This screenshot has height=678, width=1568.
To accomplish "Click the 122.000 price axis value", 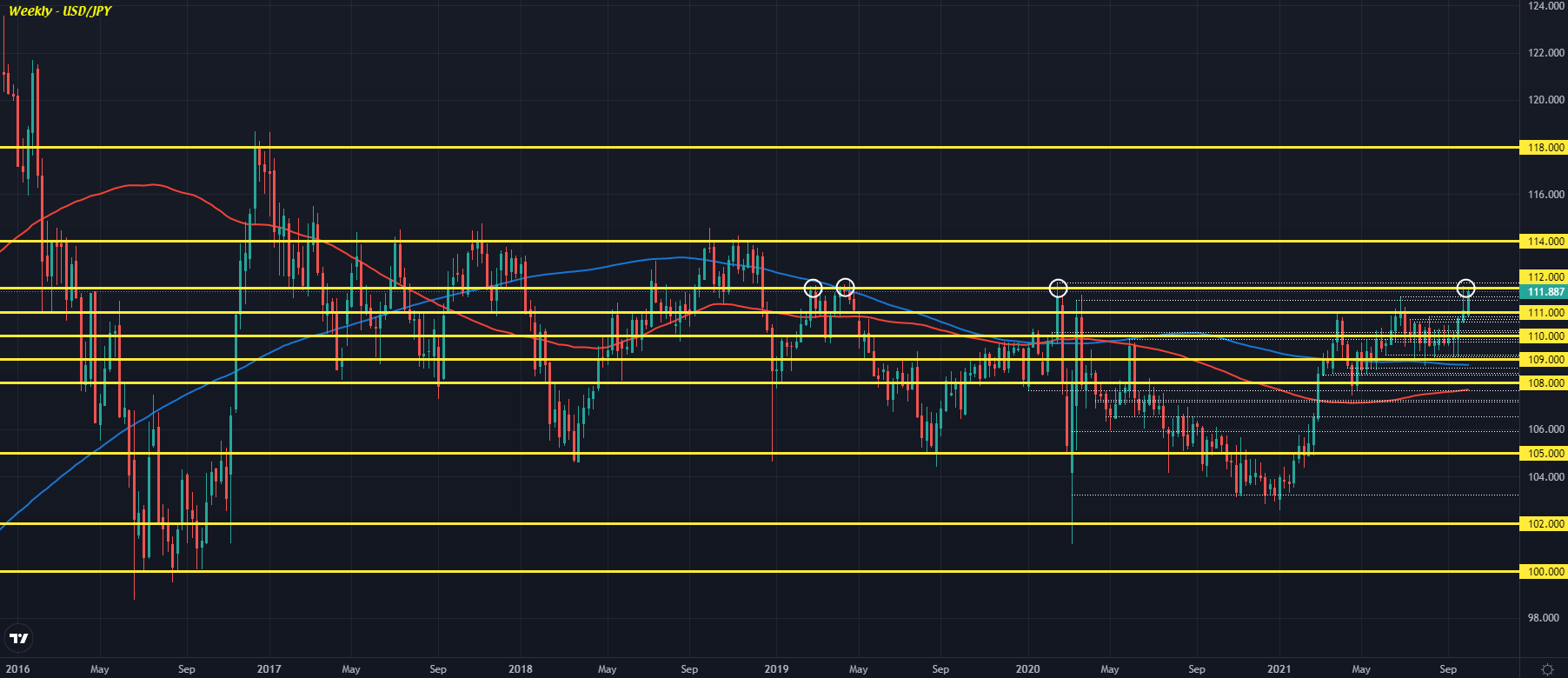I will coord(1546,53).
